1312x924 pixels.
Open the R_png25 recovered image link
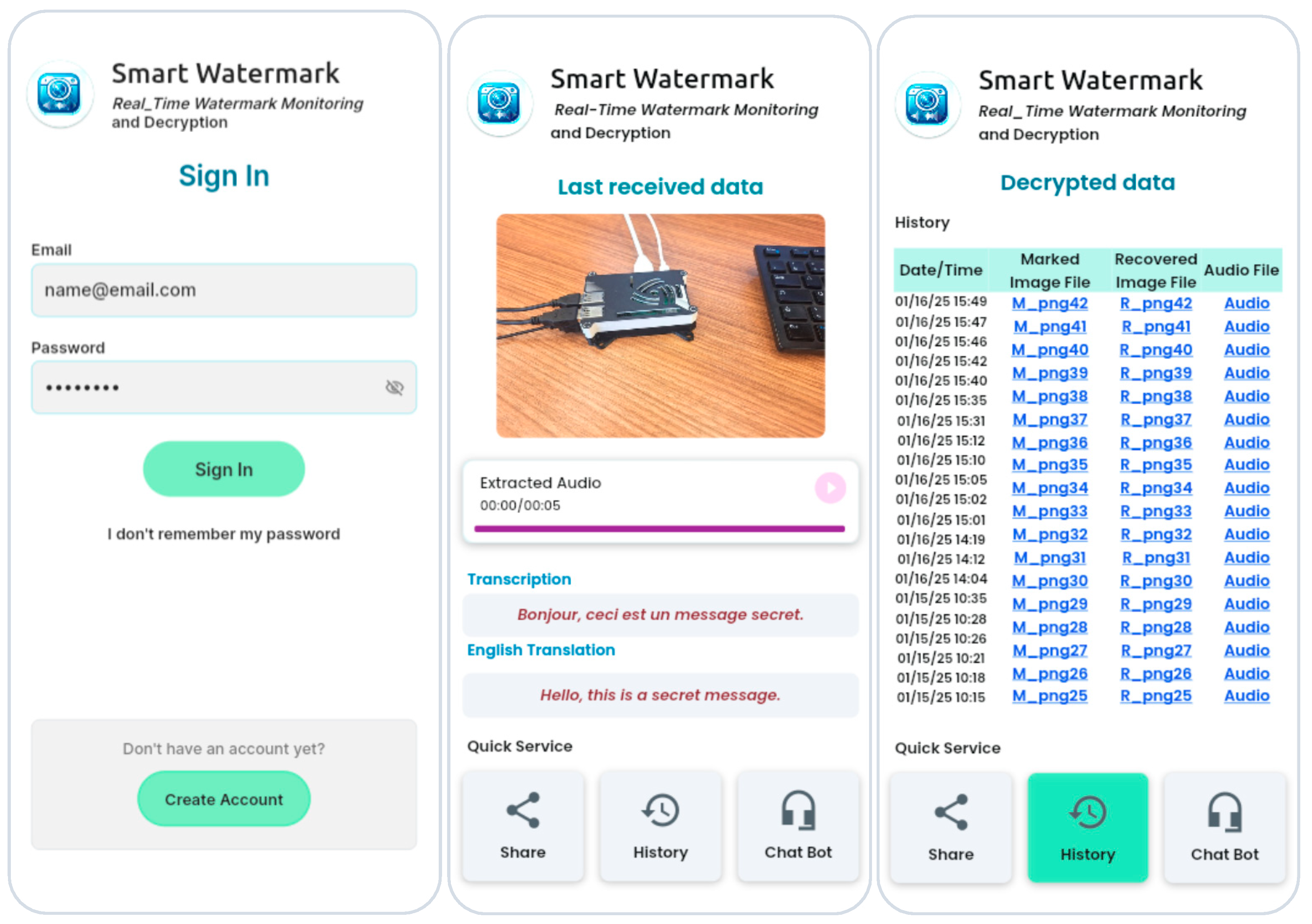(x=1155, y=696)
